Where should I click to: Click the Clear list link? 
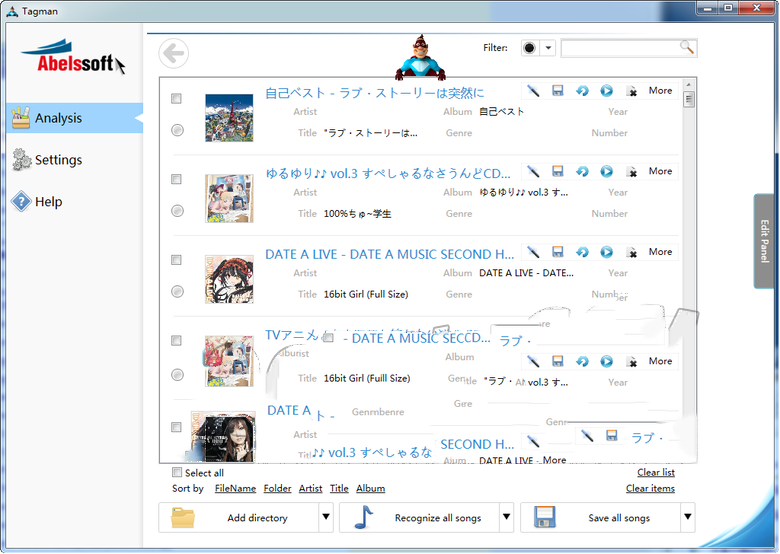[656, 472]
